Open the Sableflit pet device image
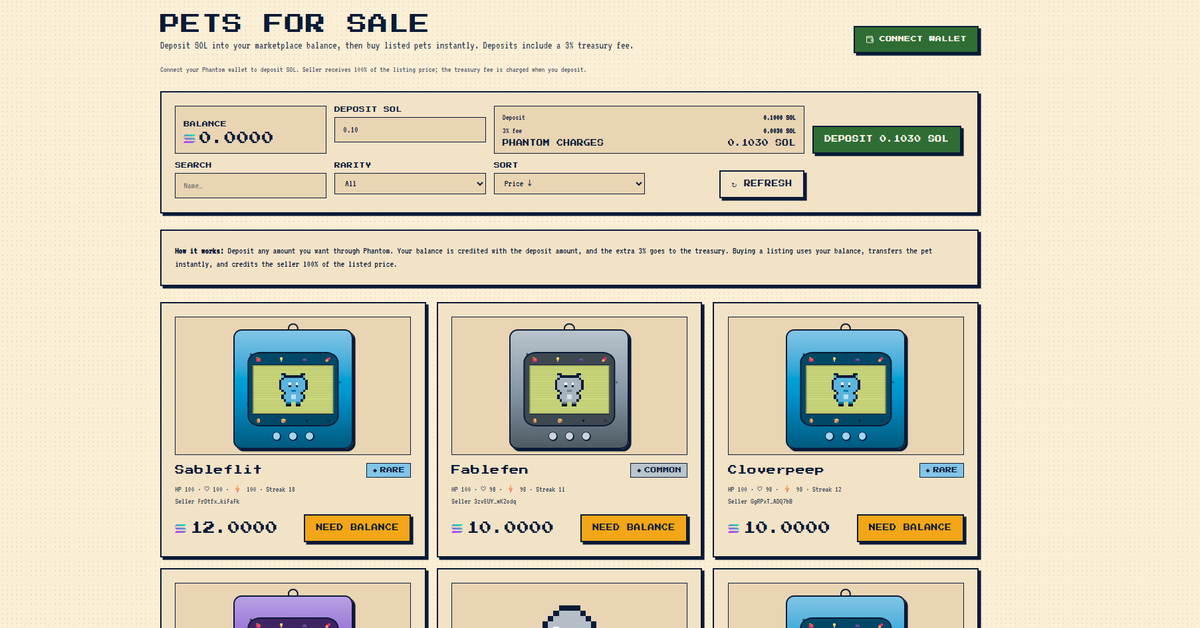The height and width of the screenshot is (628, 1200). (293, 386)
